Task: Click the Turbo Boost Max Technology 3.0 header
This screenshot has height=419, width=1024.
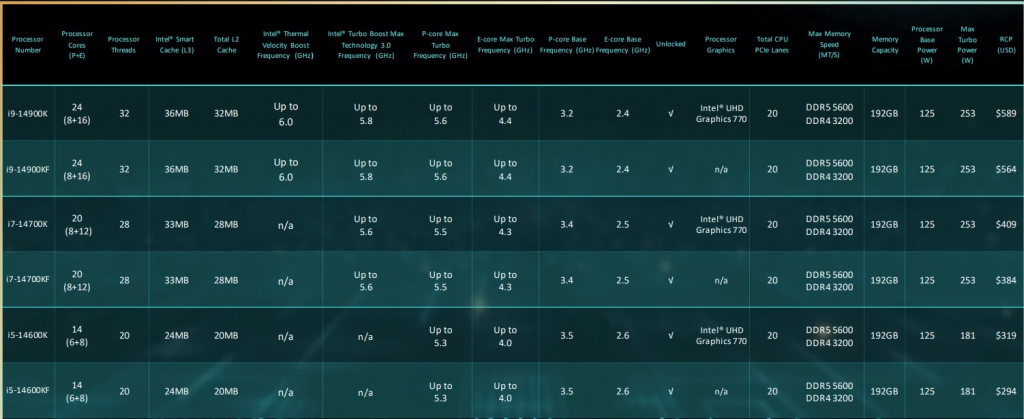Action: [366, 44]
